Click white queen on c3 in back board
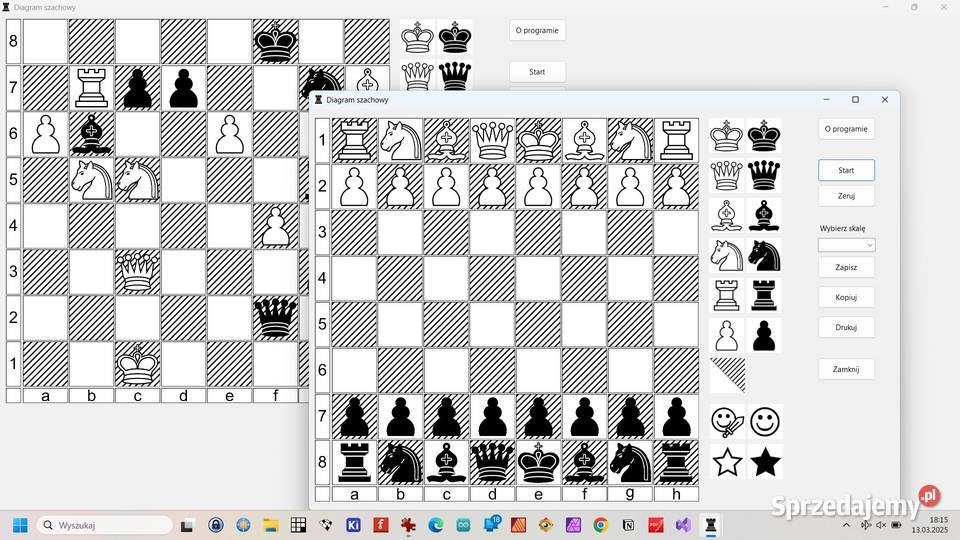Screen dimensions: 960x540 click(138, 272)
